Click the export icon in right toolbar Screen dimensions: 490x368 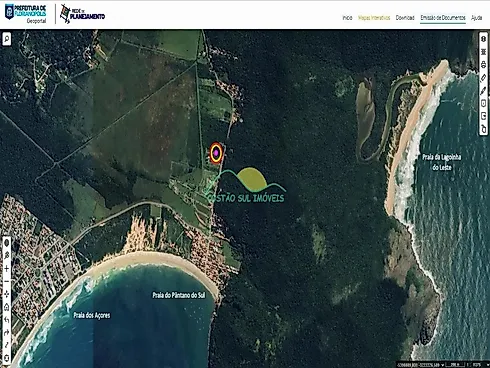pyautogui.click(x=483, y=116)
